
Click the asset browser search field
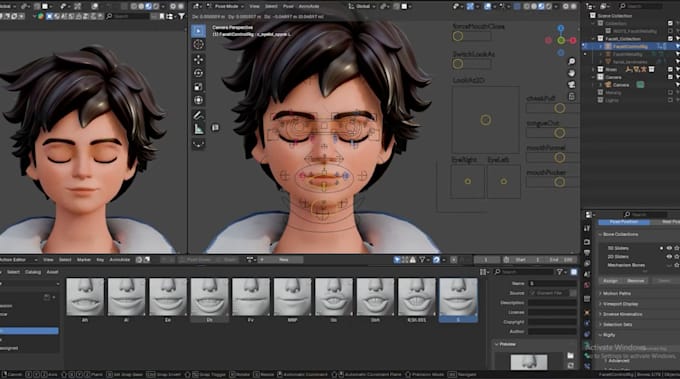(x=524, y=272)
